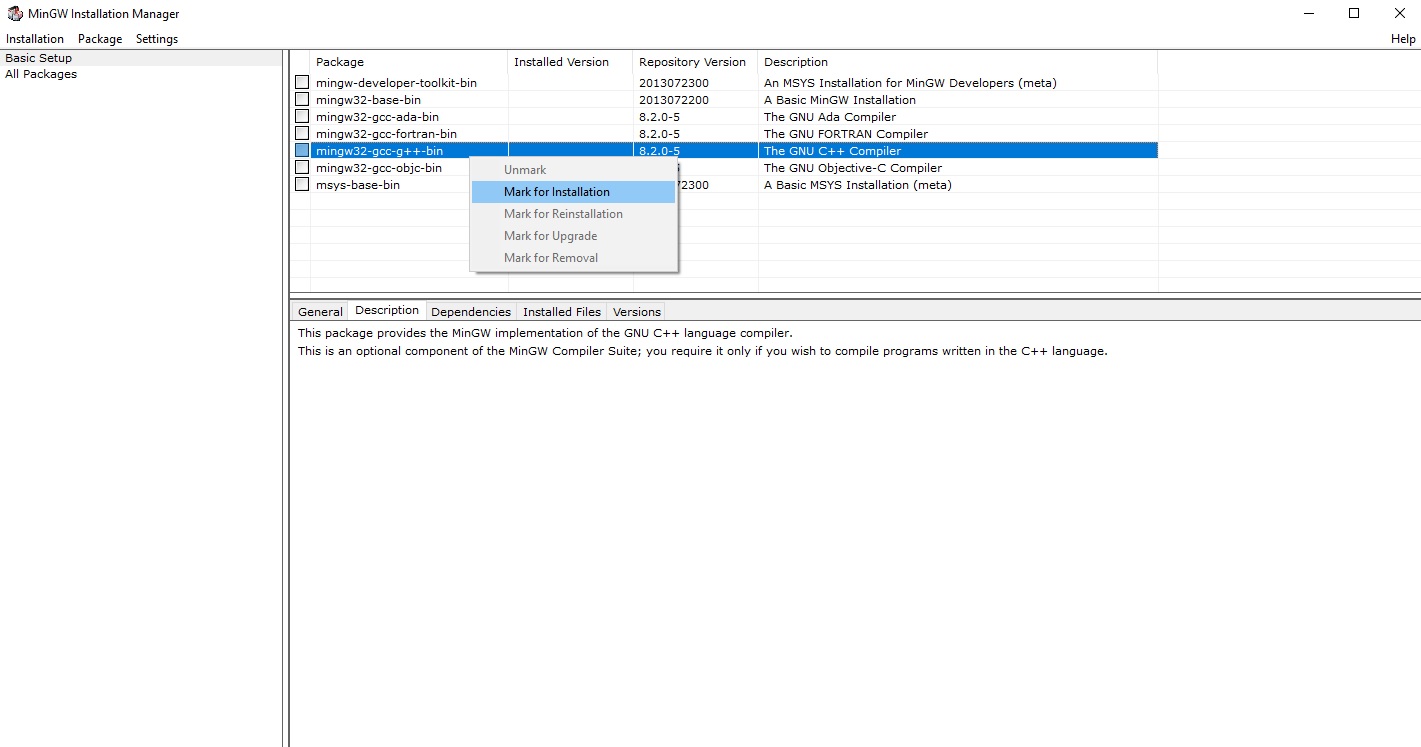This screenshot has height=747, width=1421.
Task: Close the MinGW Installation Manager window
Action: tap(1398, 13)
